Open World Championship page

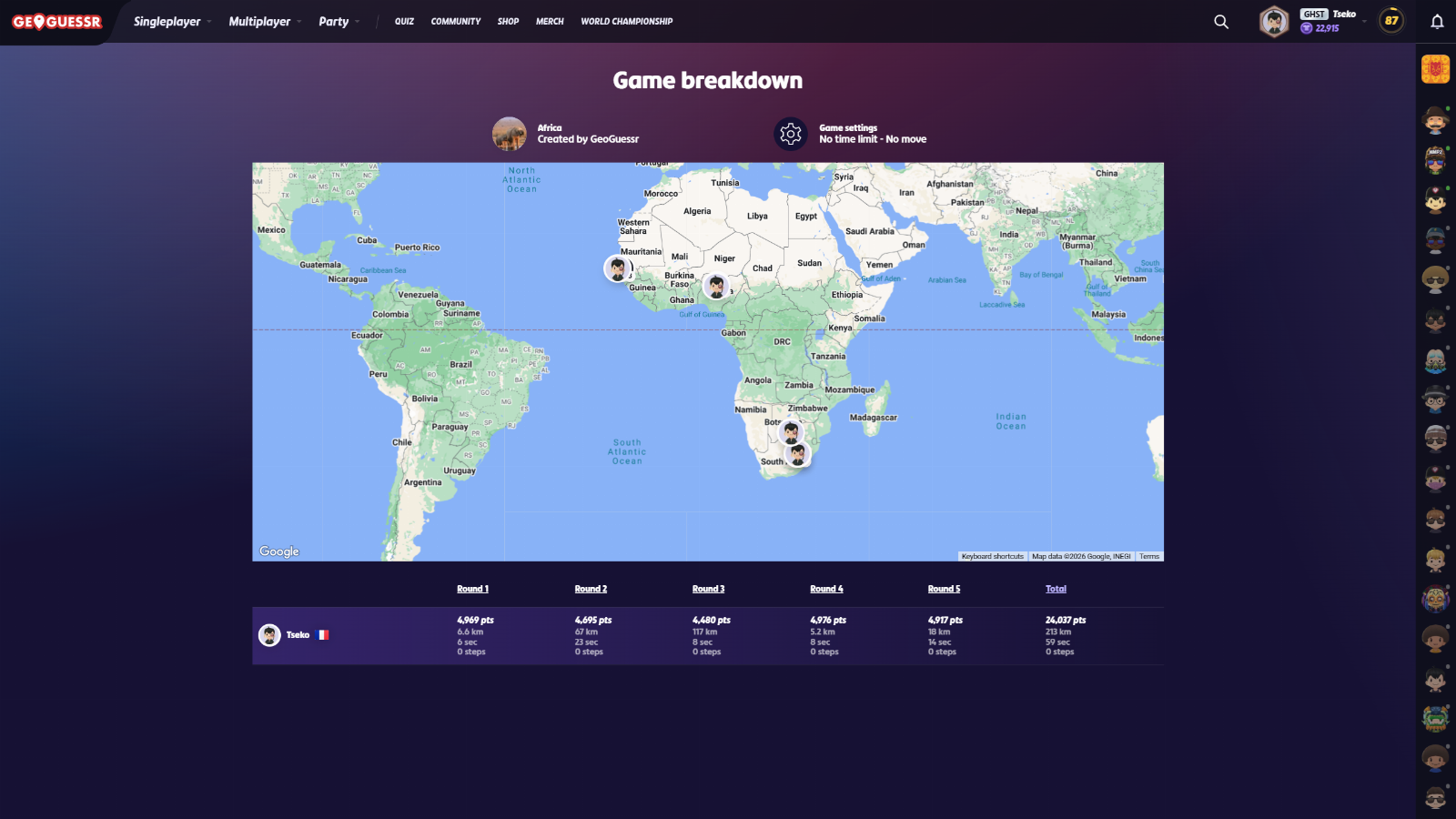(626, 22)
